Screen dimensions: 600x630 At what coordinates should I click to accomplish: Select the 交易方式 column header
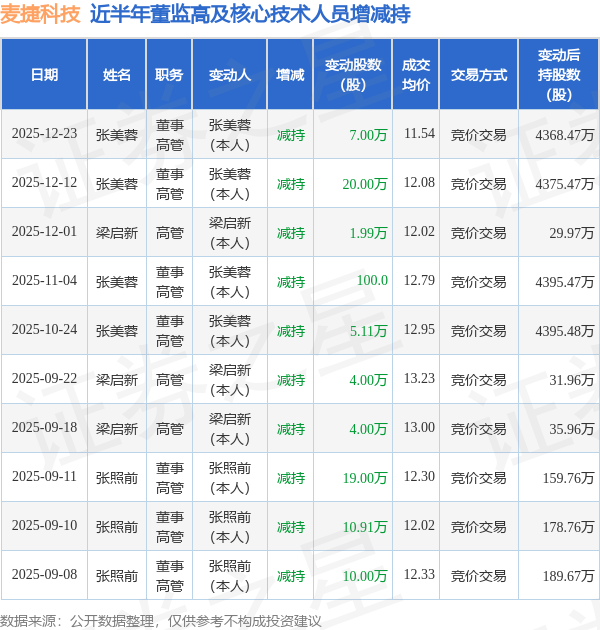pos(479,75)
